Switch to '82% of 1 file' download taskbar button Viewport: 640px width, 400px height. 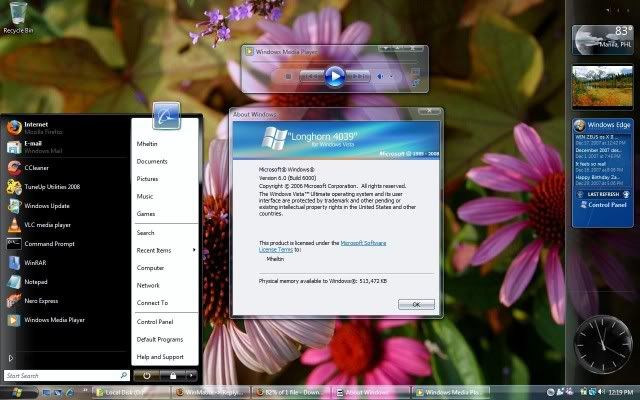click(x=291, y=393)
